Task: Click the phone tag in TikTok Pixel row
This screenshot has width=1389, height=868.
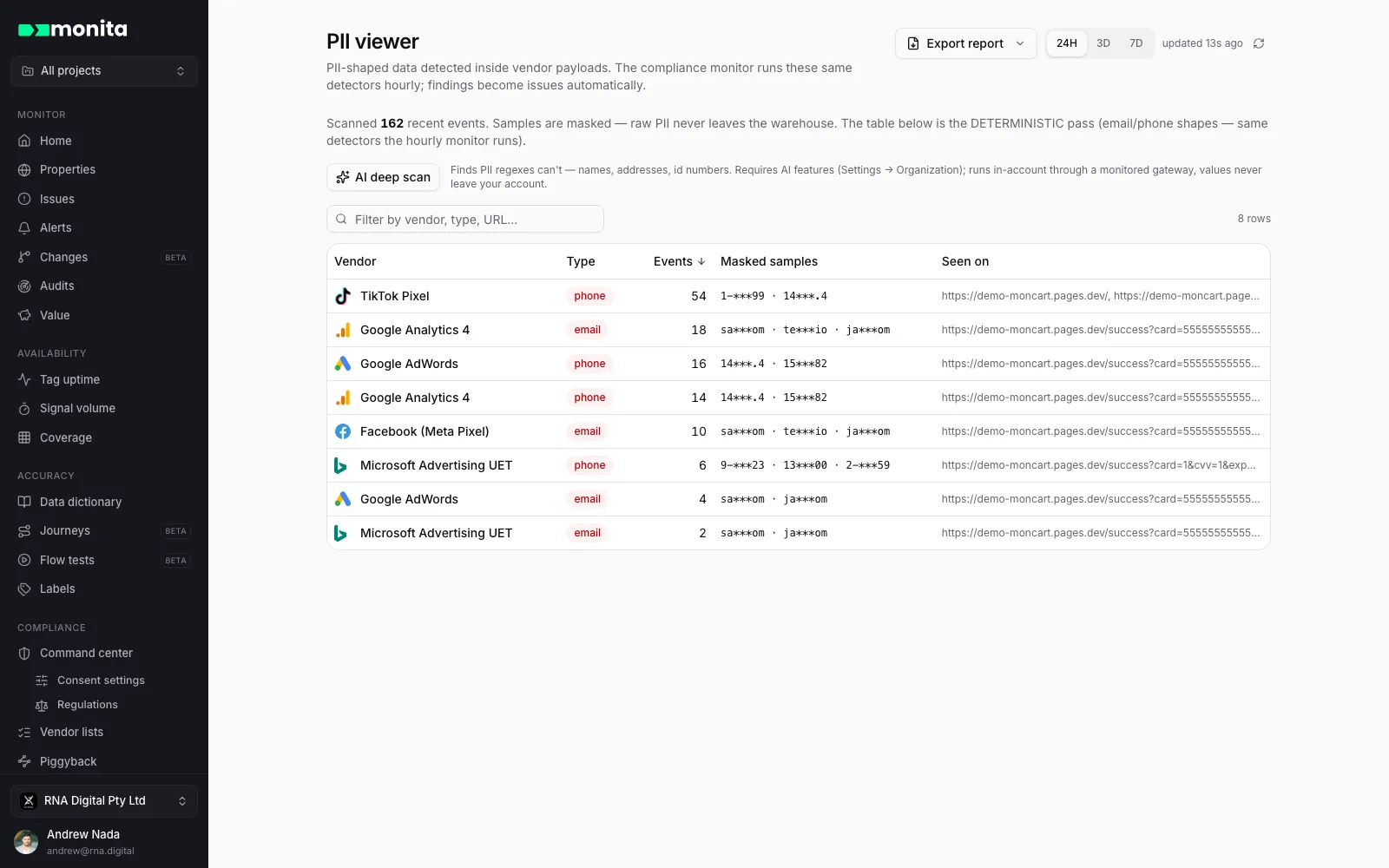Action: [x=589, y=296]
